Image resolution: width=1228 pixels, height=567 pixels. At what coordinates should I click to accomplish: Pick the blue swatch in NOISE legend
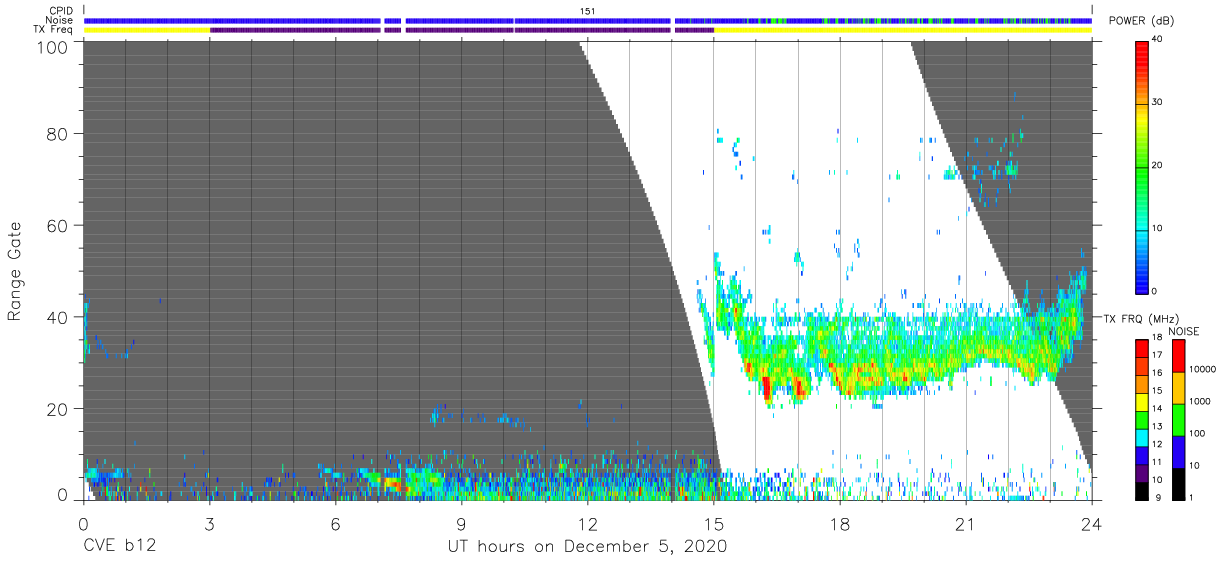pyautogui.click(x=1179, y=451)
